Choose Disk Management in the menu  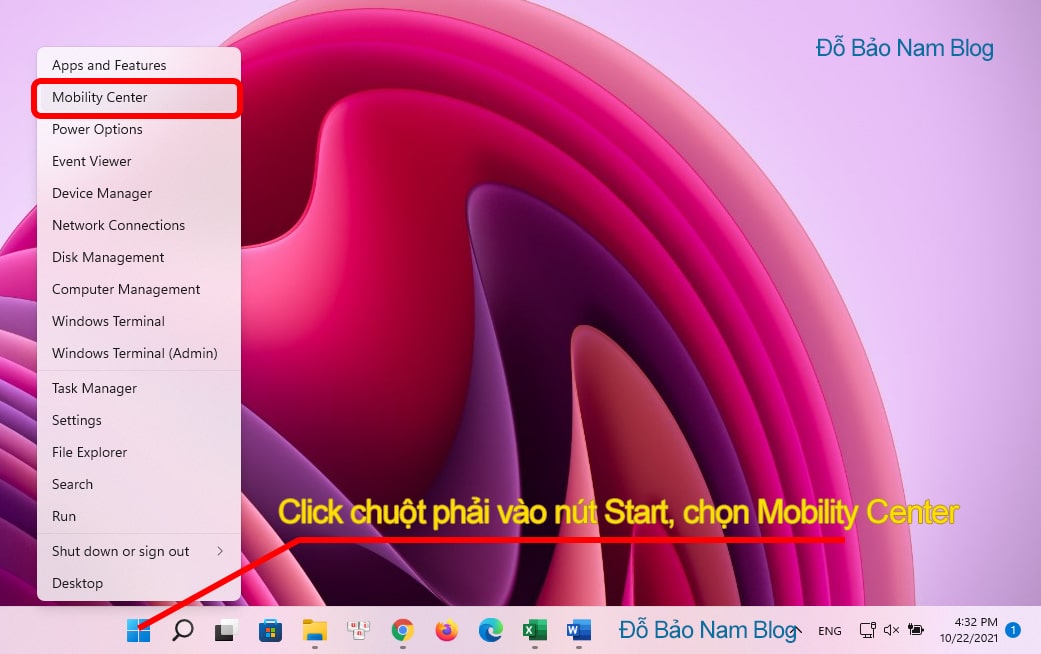138,257
